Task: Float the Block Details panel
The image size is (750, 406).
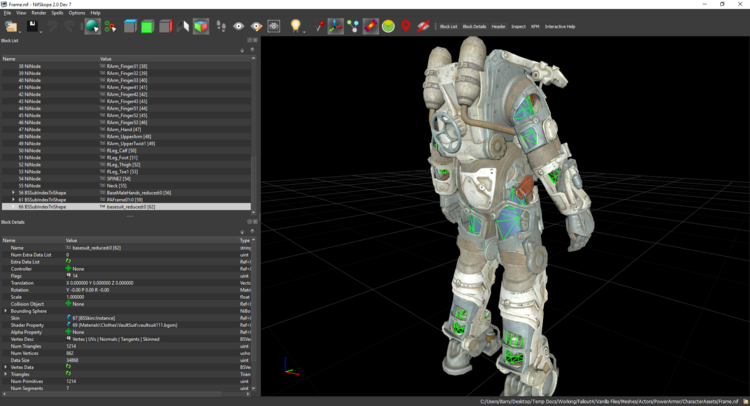Action: pyautogui.click(x=249, y=222)
